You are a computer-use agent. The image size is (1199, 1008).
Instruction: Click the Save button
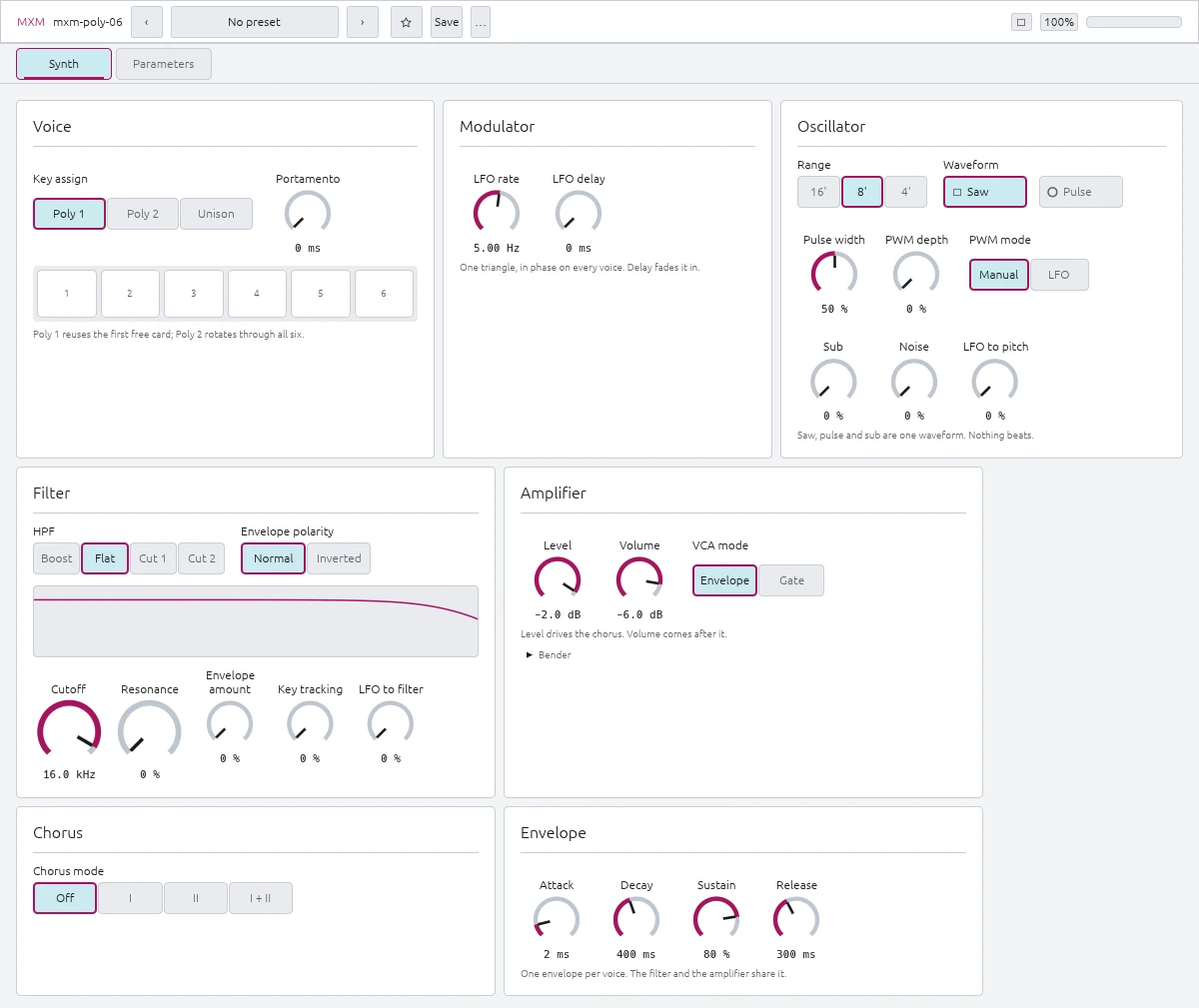447,22
